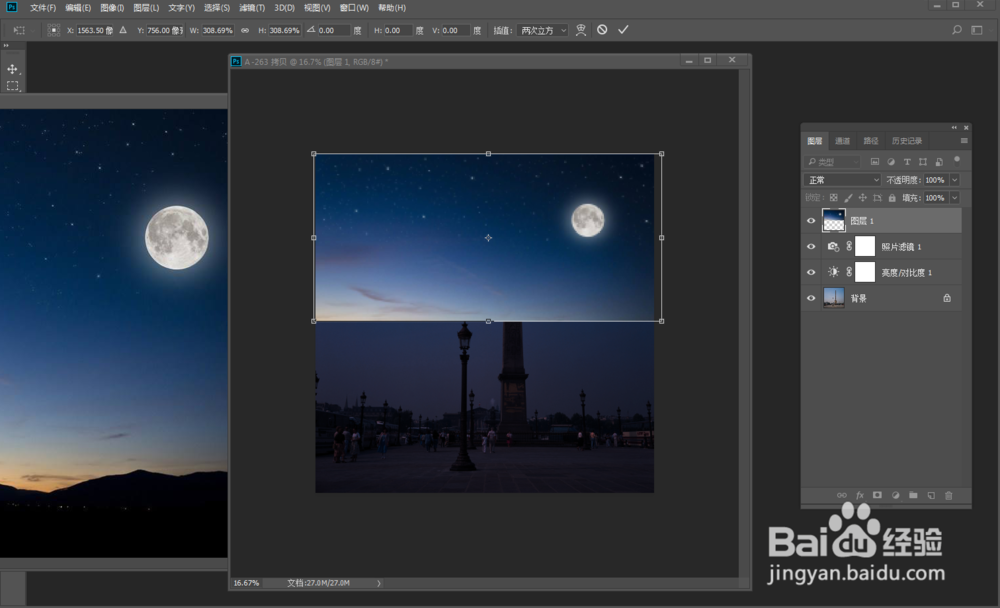
Task: Hide the 背景 layer via eye icon
Action: click(x=811, y=298)
